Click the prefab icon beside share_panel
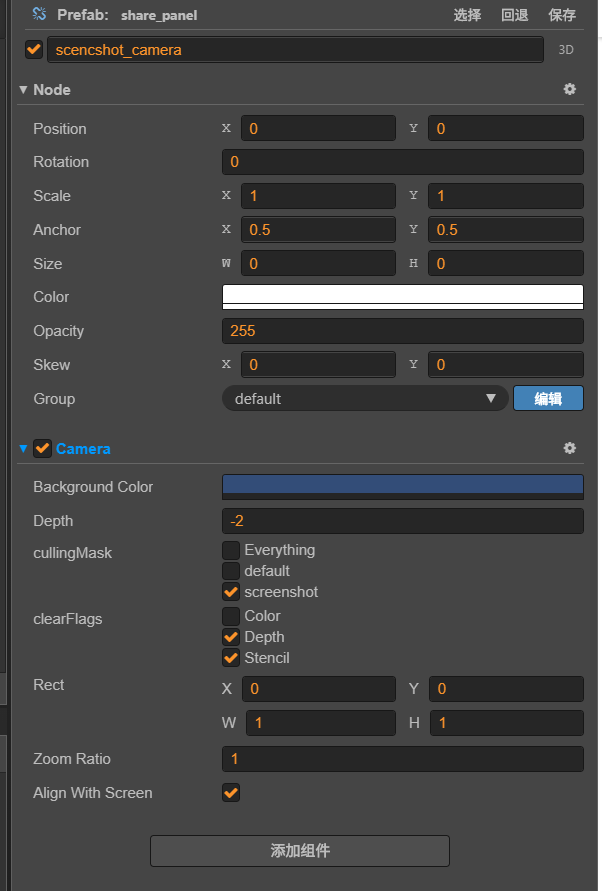This screenshot has height=891, width=602. coord(40,15)
